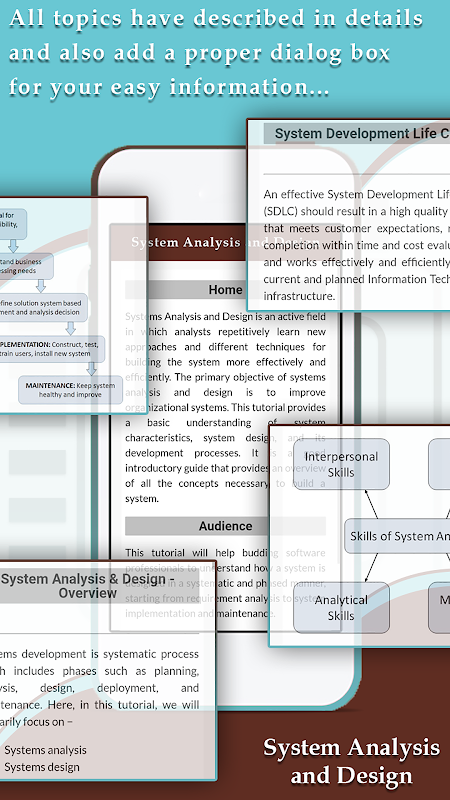Click the SDLC description paragraph
The image size is (450, 800).
[357, 245]
